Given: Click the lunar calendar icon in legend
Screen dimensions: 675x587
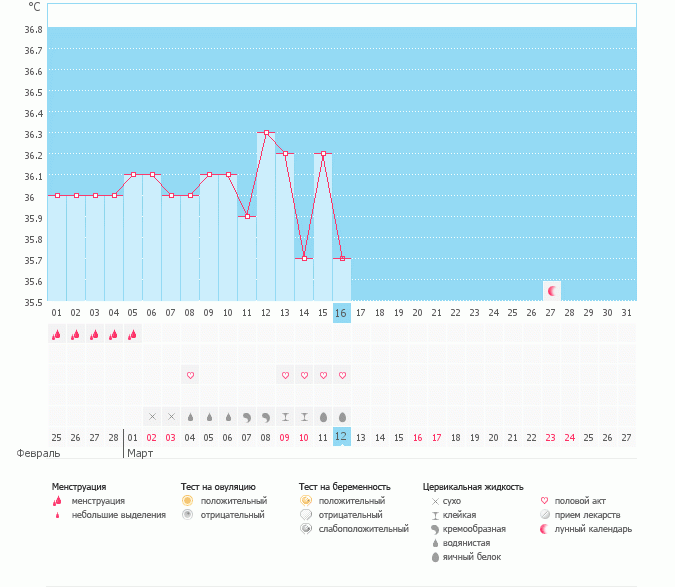Looking at the screenshot, I should tap(545, 528).
